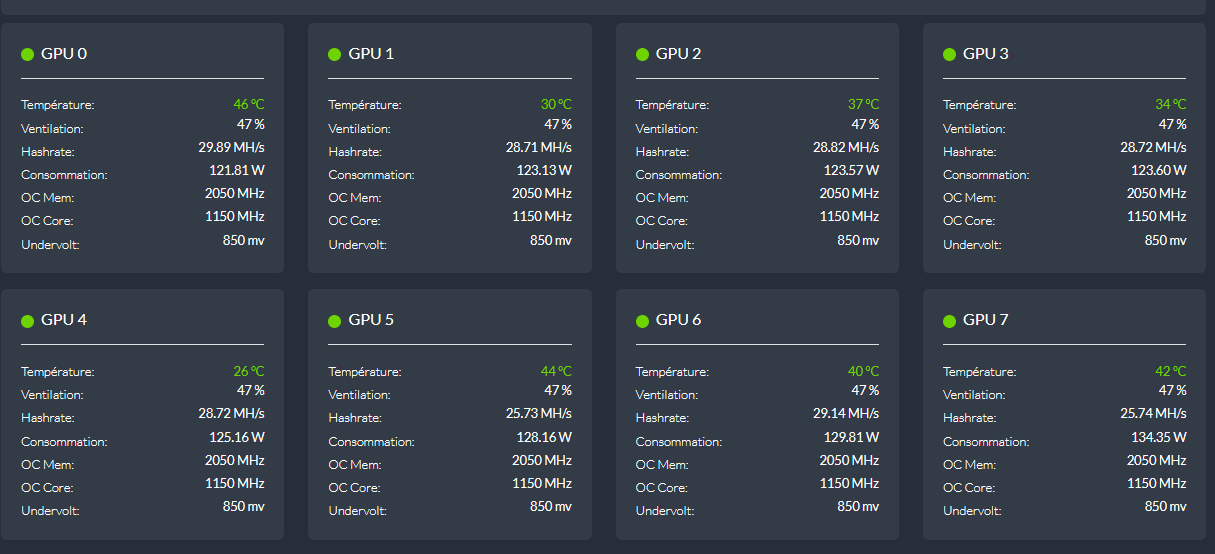The image size is (1215, 554).
Task: Select the Ventilation 47 % value on GPU 5
Action: [x=558, y=390]
